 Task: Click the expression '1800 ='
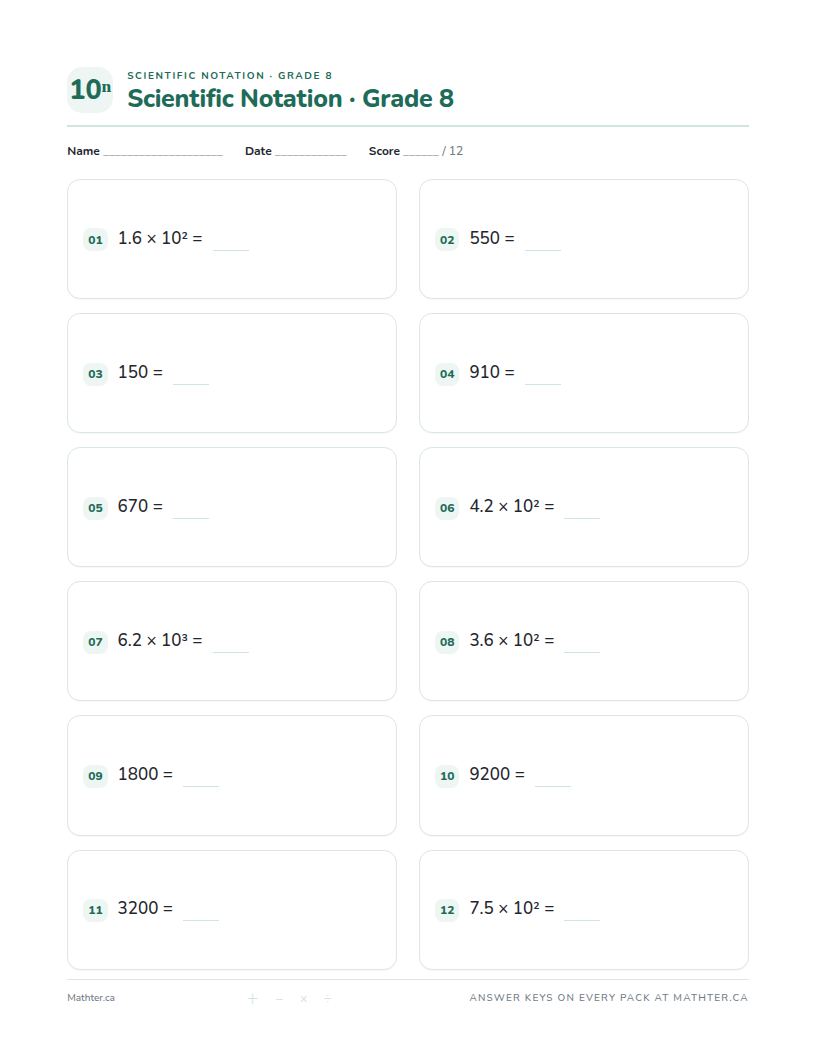point(145,774)
